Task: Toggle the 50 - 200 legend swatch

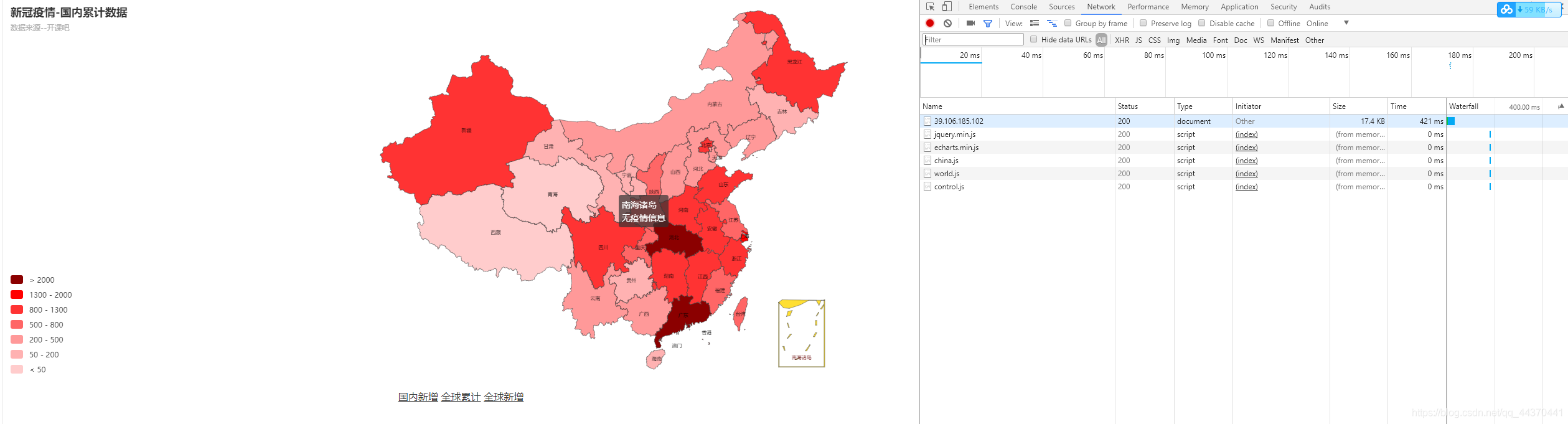Action: click(x=17, y=354)
